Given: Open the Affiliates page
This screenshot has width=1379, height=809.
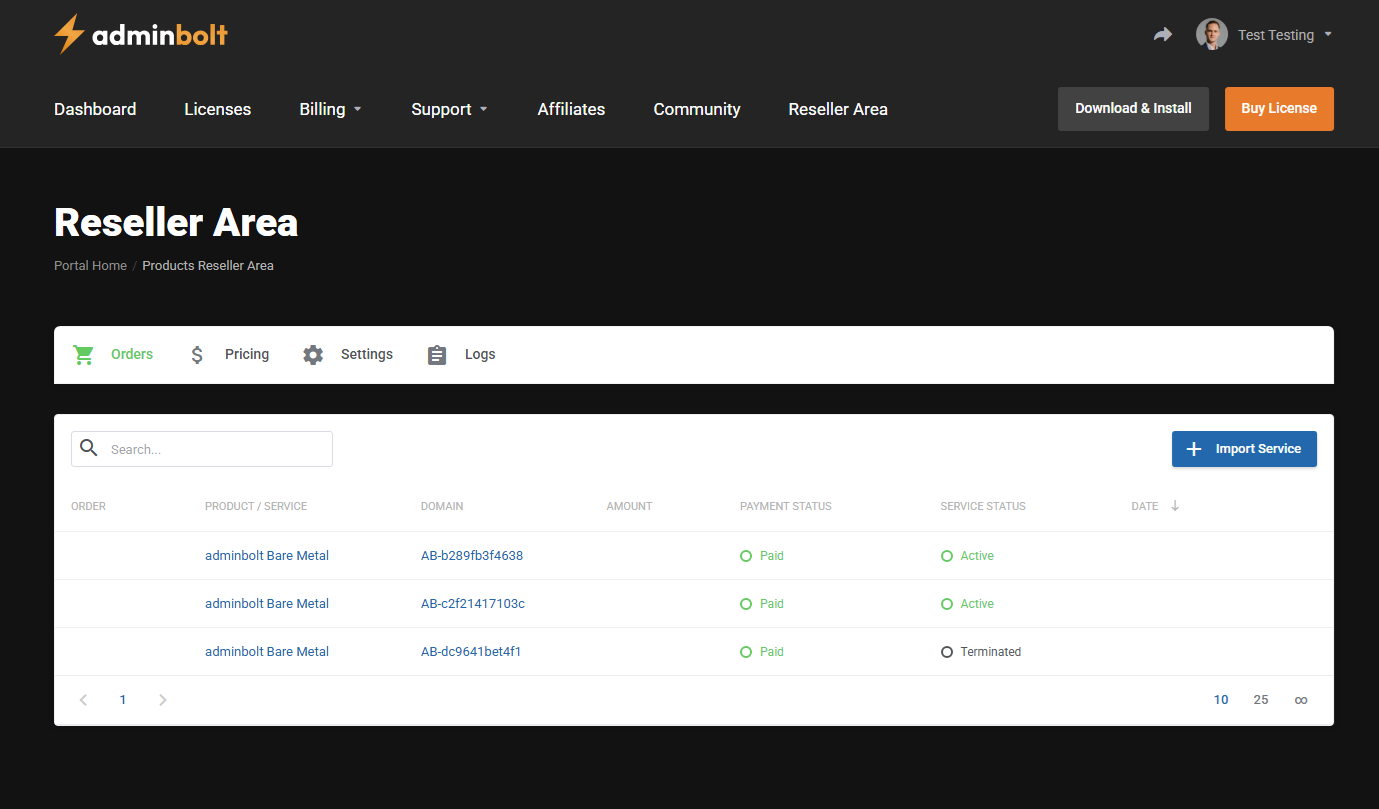Looking at the screenshot, I should 571,109.
